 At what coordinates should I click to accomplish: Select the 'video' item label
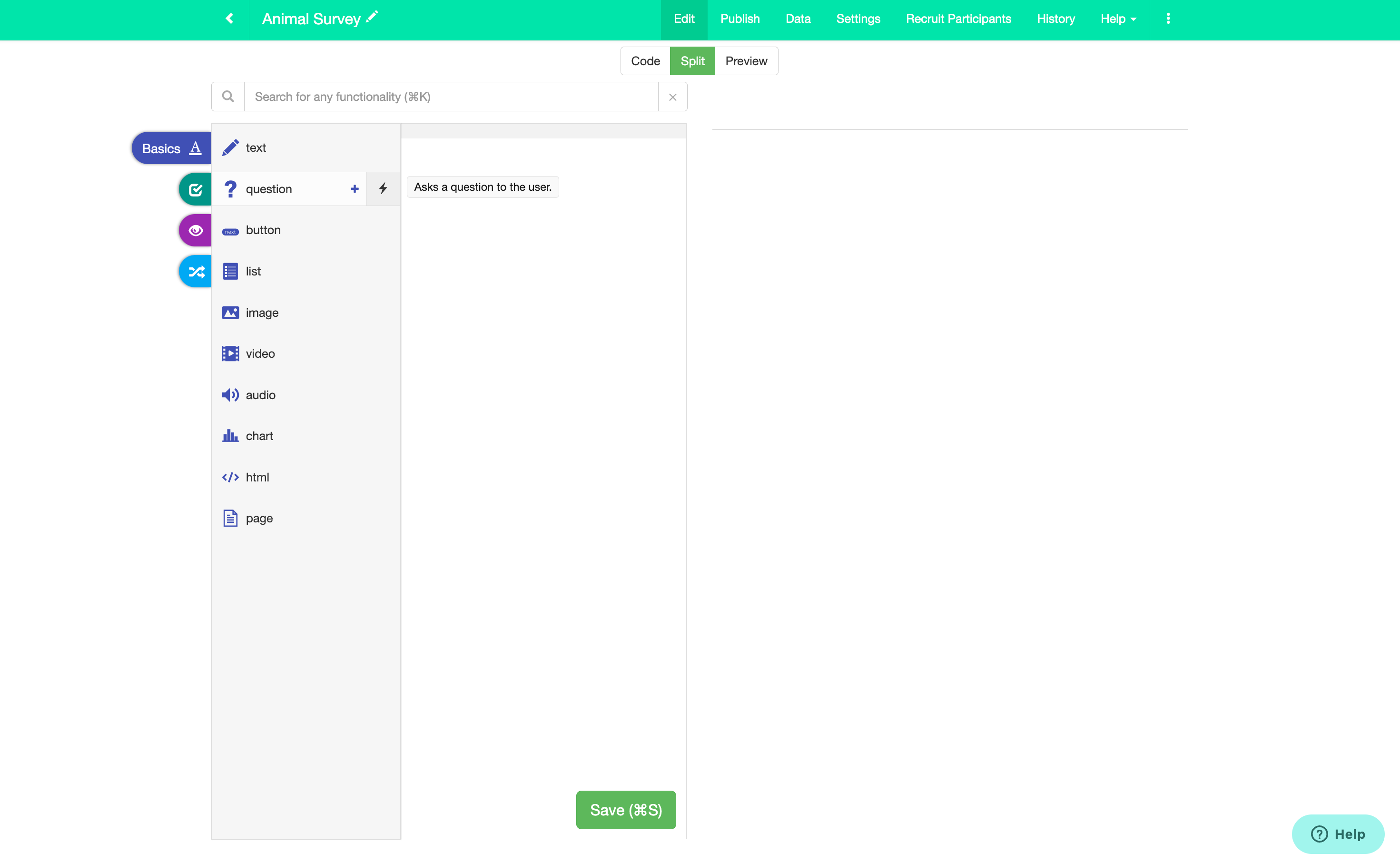click(x=260, y=354)
